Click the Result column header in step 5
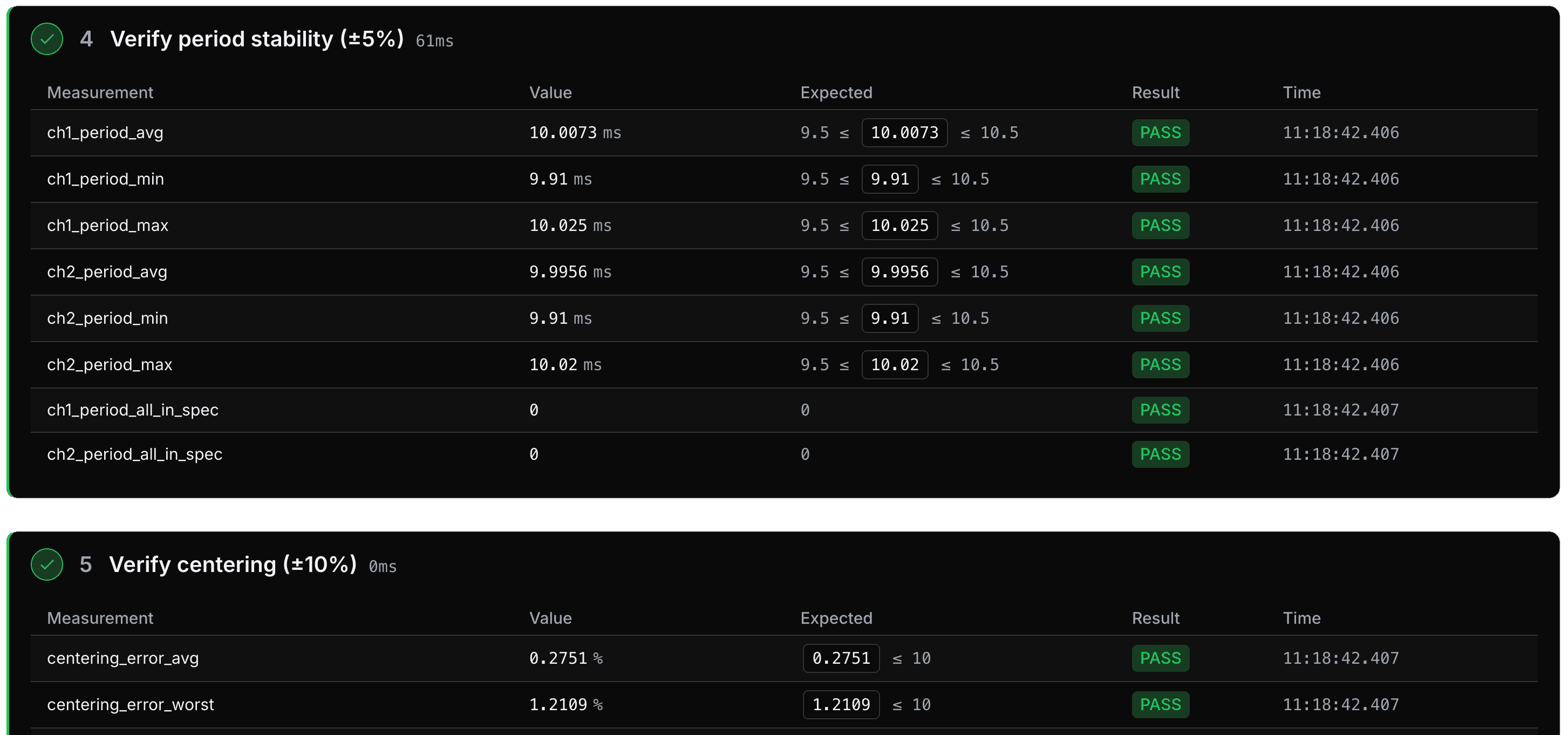 click(1155, 618)
